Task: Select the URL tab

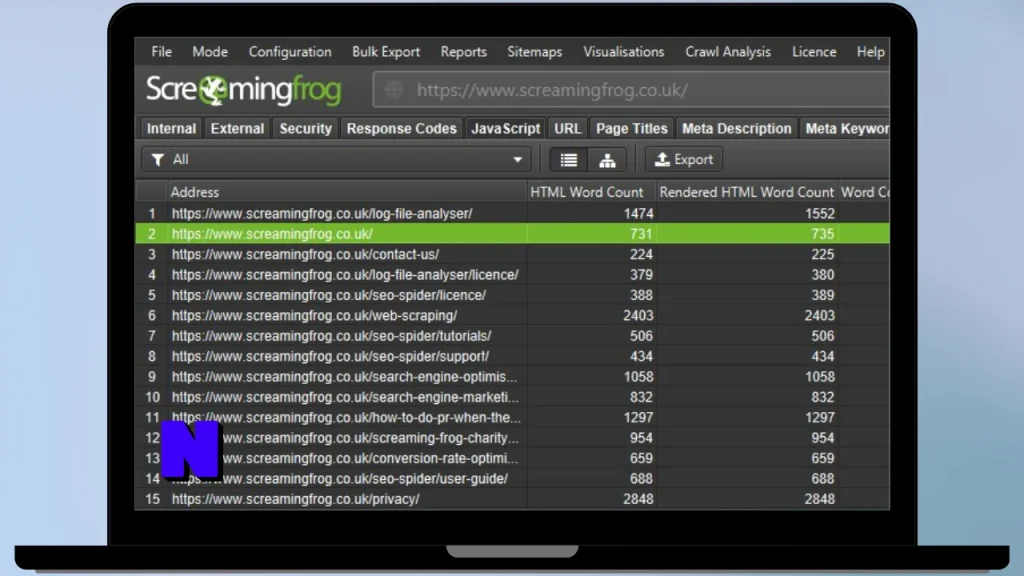Action: click(568, 129)
